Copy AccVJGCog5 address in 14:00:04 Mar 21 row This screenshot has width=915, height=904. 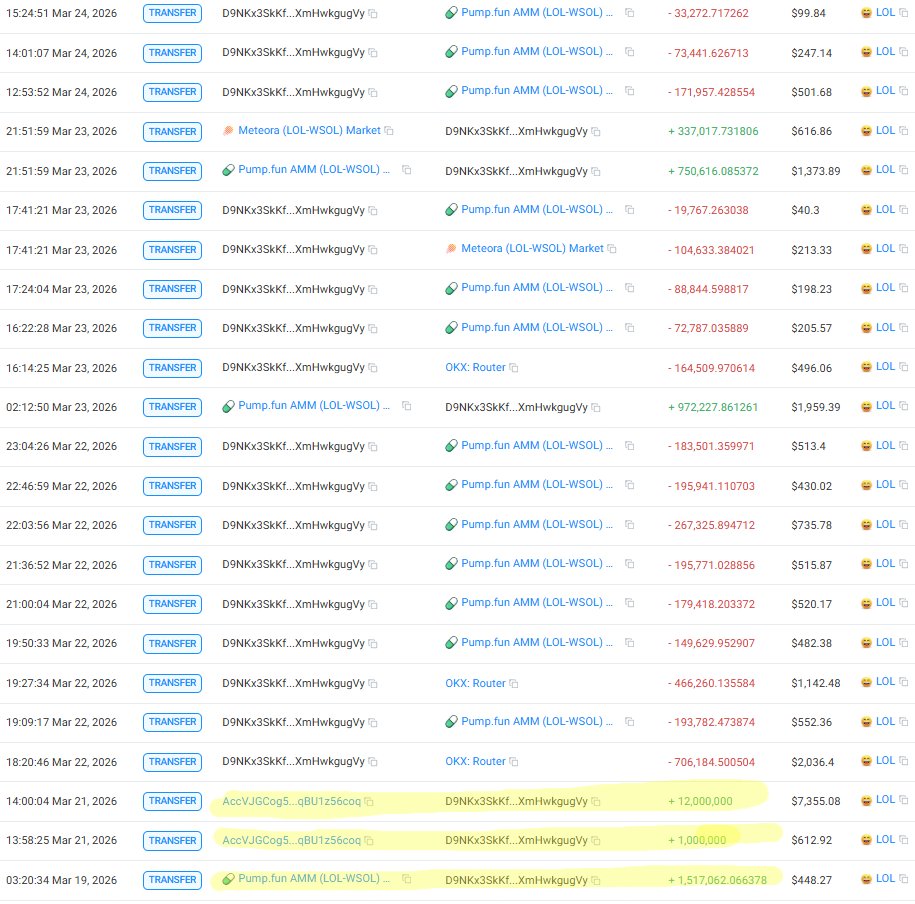[x=369, y=802]
